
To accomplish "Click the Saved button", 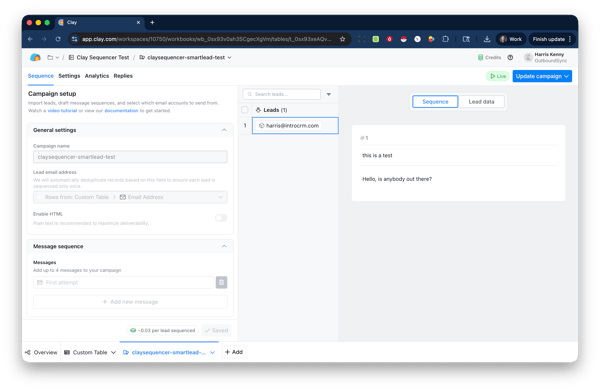I will [217, 330].
